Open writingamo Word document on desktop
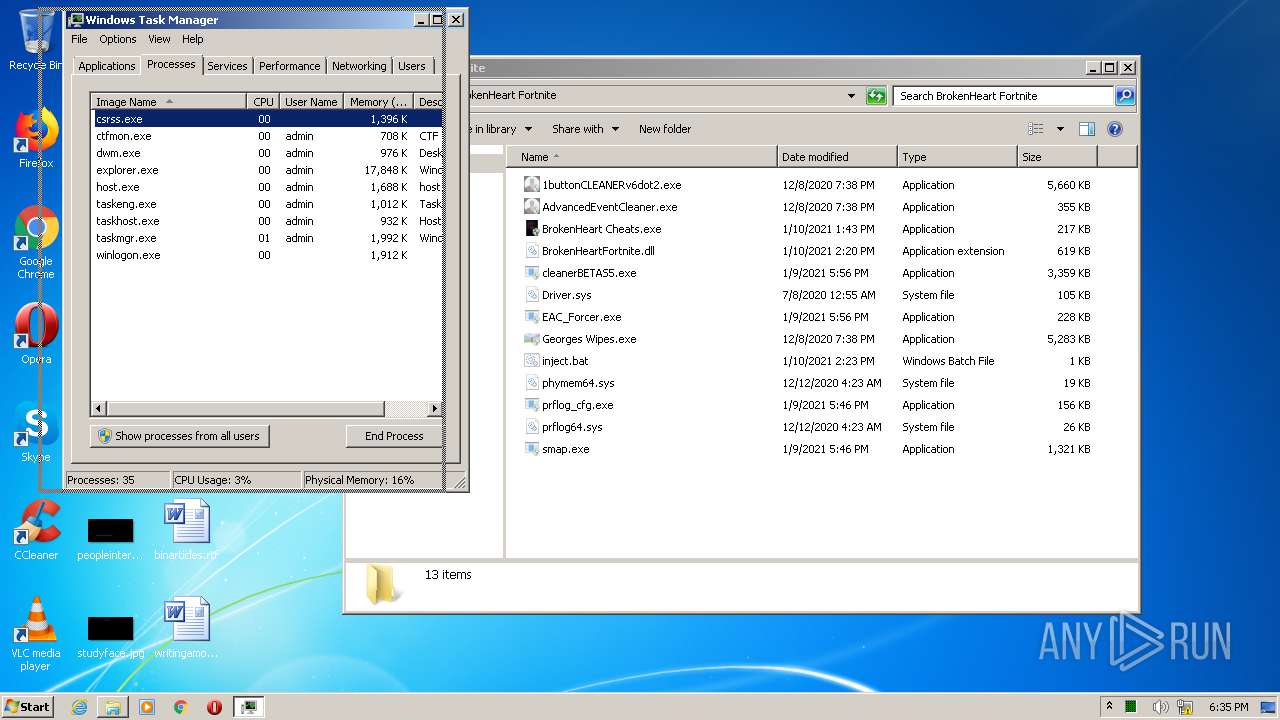 pos(186,628)
